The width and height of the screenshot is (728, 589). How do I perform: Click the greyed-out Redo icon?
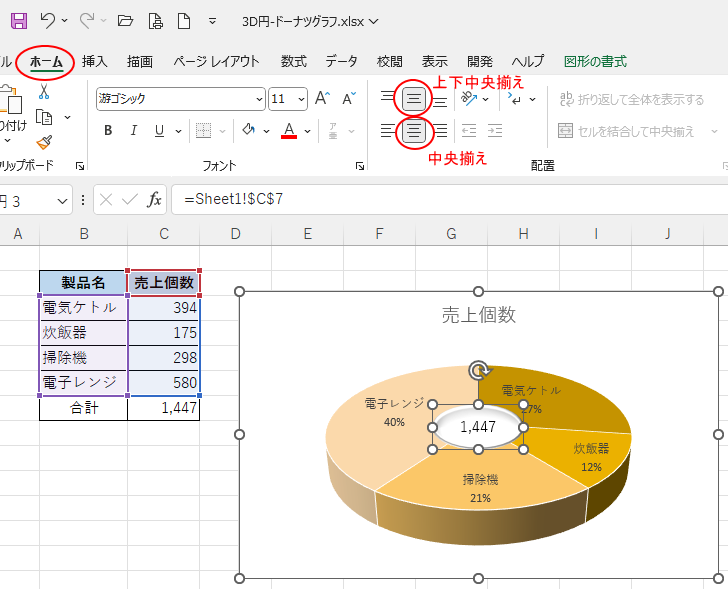click(x=87, y=21)
